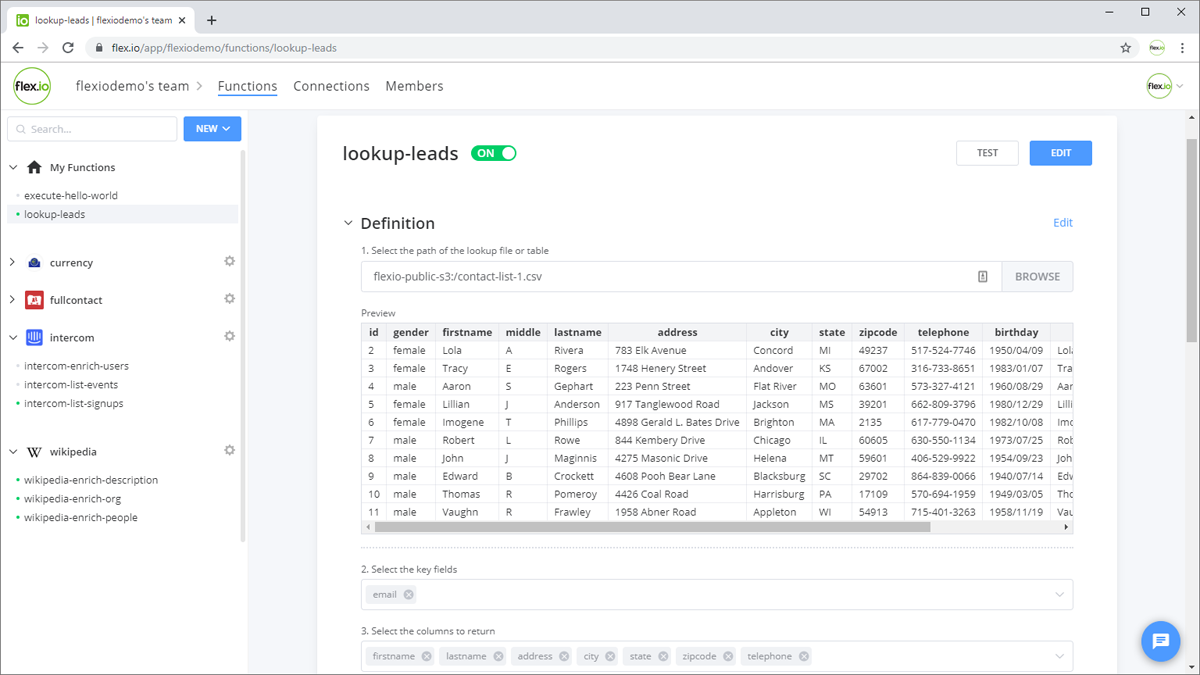The height and width of the screenshot is (675, 1200).
Task: Open the NEW dropdown button
Action: (212, 128)
